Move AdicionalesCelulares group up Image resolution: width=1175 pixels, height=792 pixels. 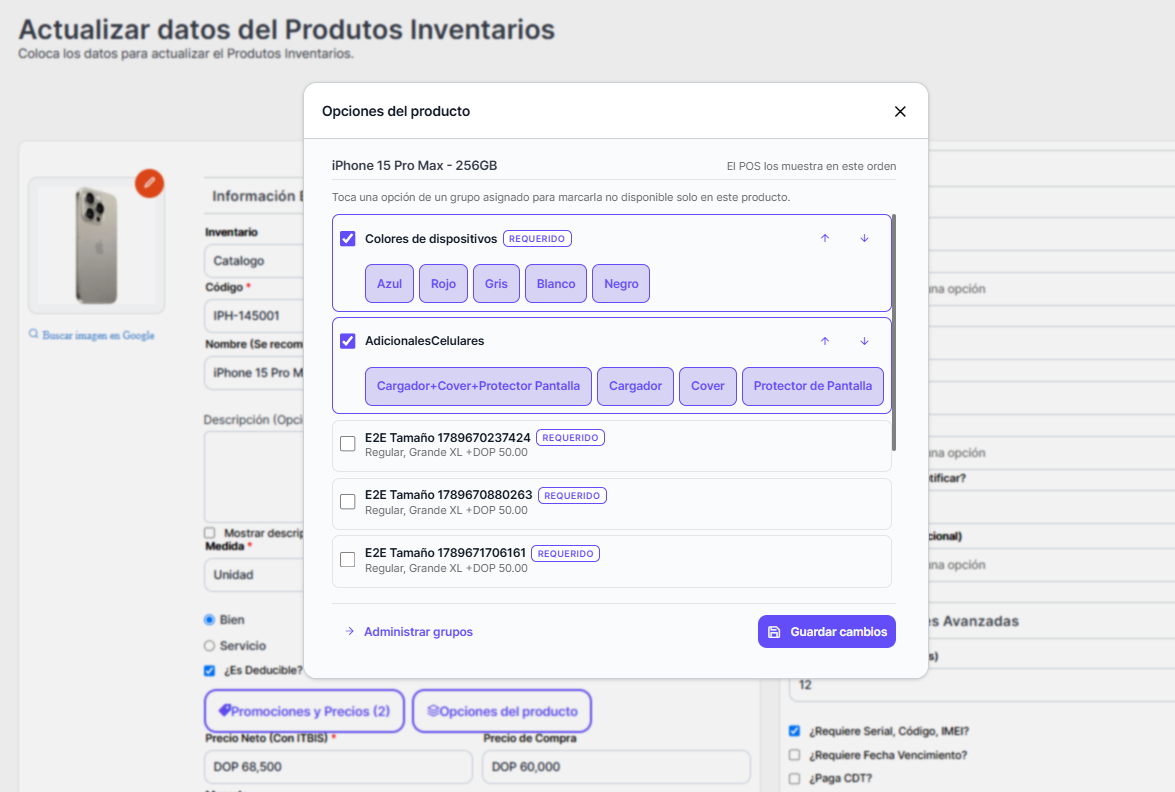(825, 341)
